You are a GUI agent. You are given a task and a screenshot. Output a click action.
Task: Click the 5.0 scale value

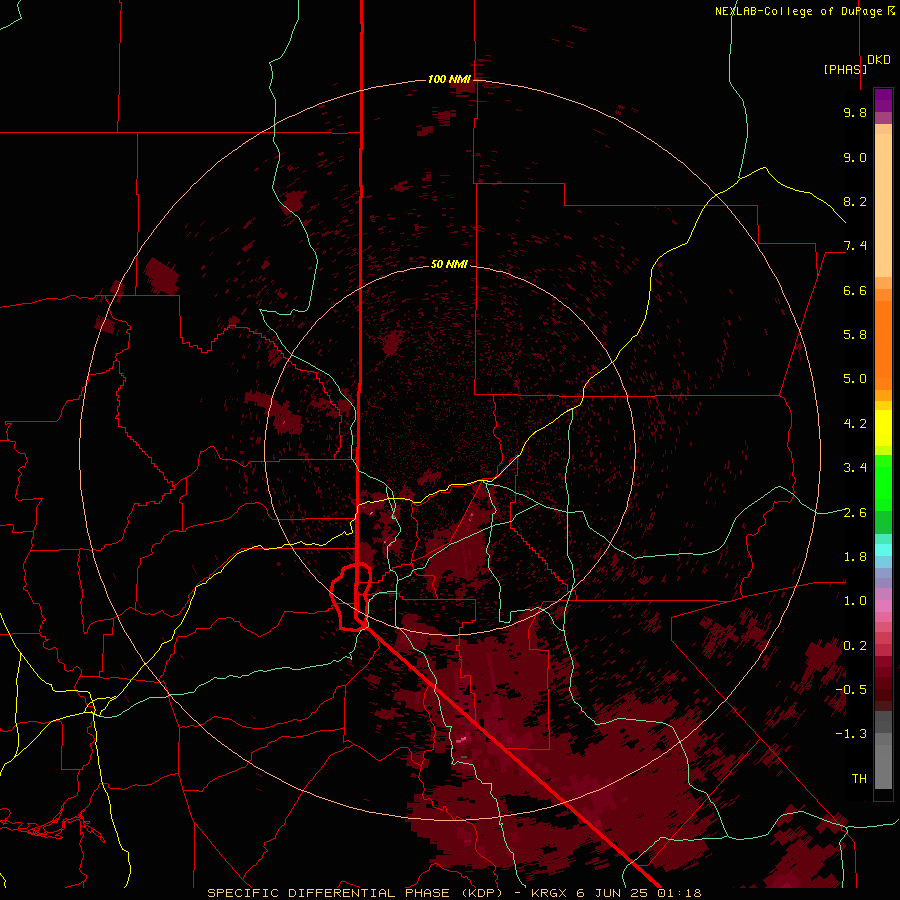[855, 379]
